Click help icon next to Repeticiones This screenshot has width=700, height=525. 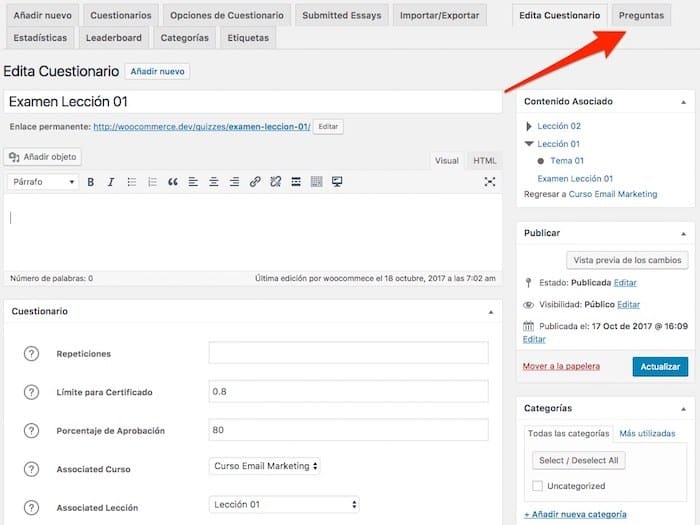tap(31, 354)
